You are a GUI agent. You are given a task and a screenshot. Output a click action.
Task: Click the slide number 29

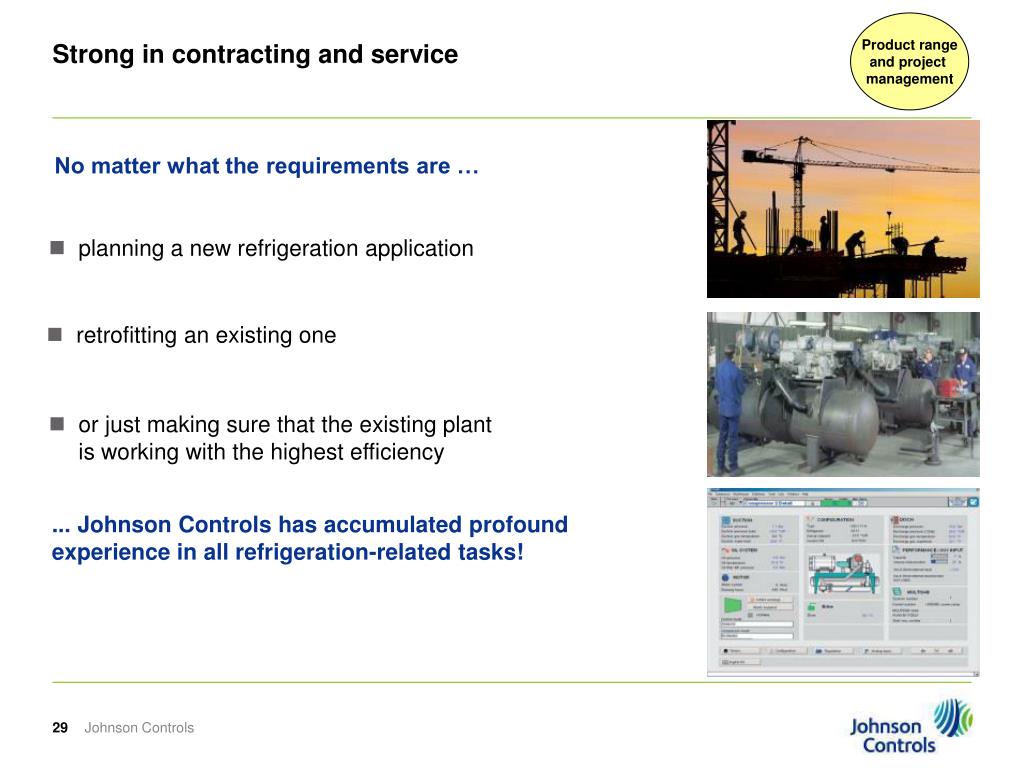coord(60,728)
